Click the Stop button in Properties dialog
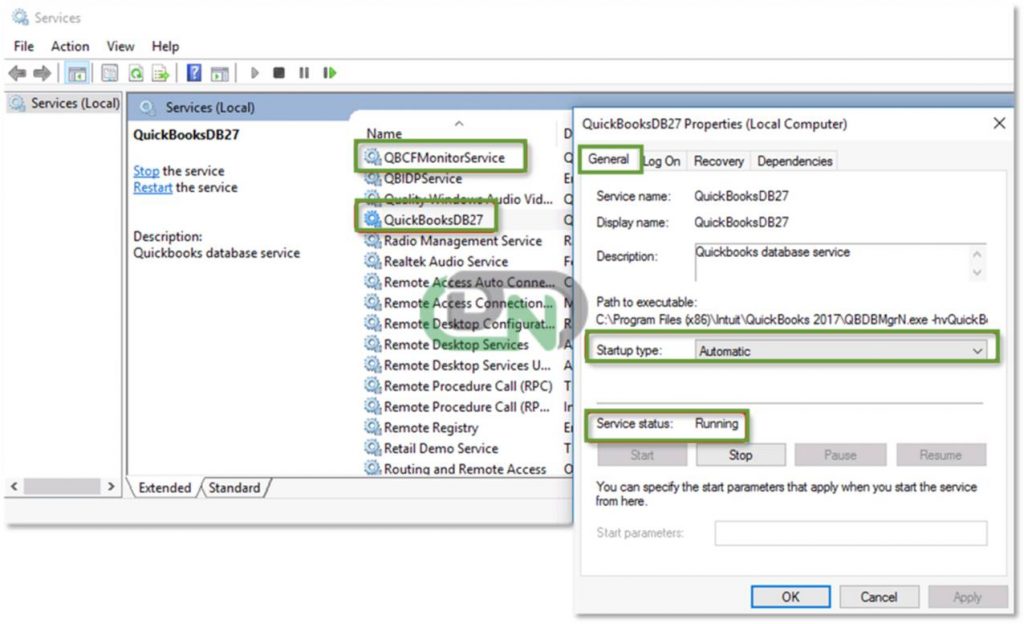Image resolution: width=1024 pixels, height=624 pixels. pos(741,455)
